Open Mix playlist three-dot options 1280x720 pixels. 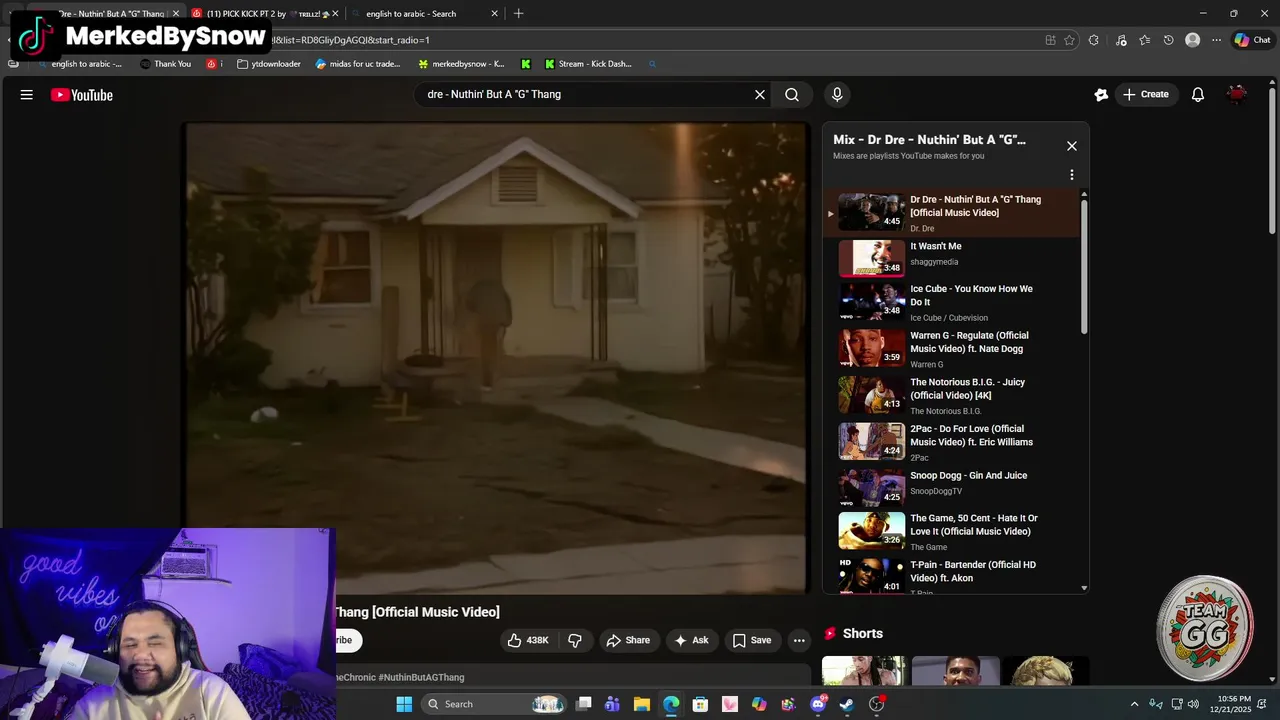(x=1072, y=175)
